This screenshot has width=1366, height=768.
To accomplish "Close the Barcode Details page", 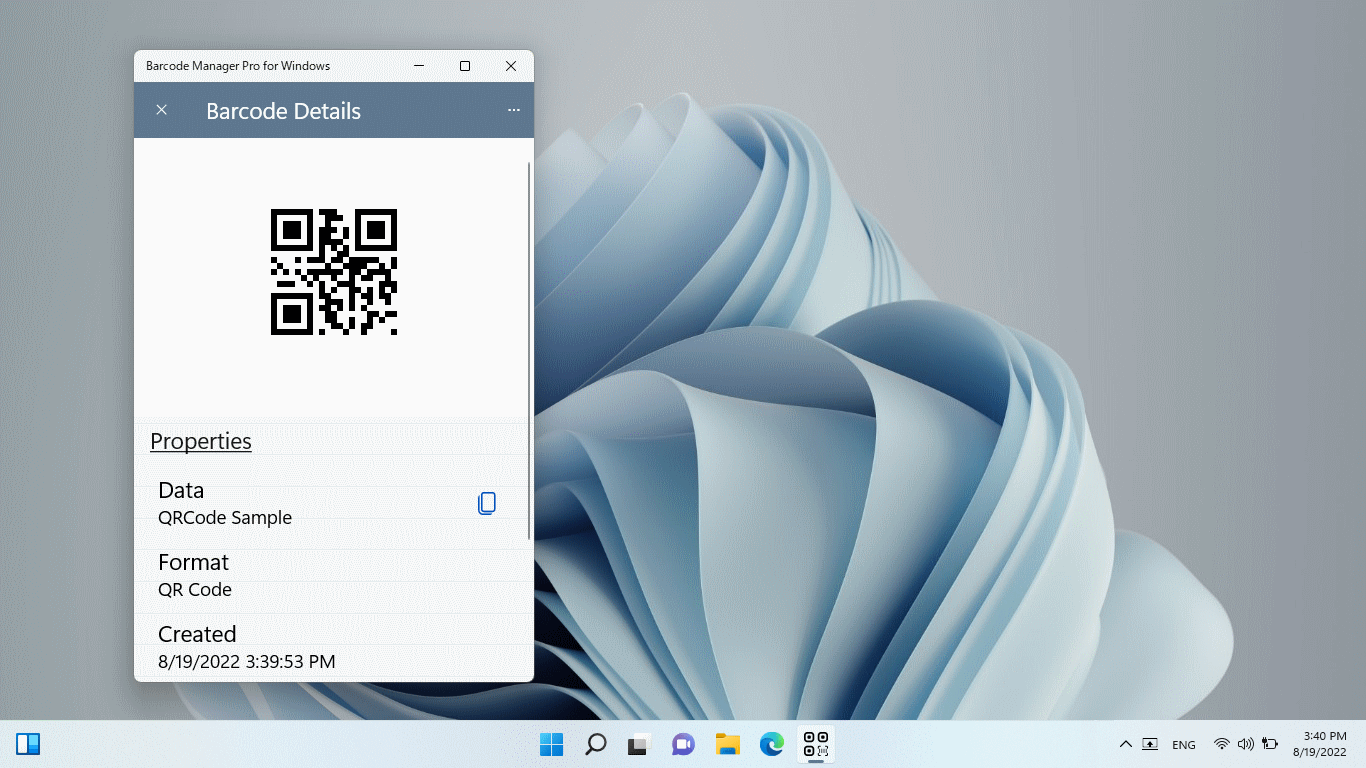I will pos(162,110).
